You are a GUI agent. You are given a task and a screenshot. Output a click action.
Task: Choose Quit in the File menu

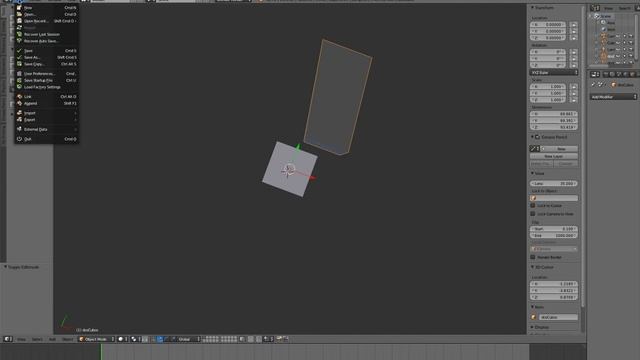pyautogui.click(x=47, y=139)
